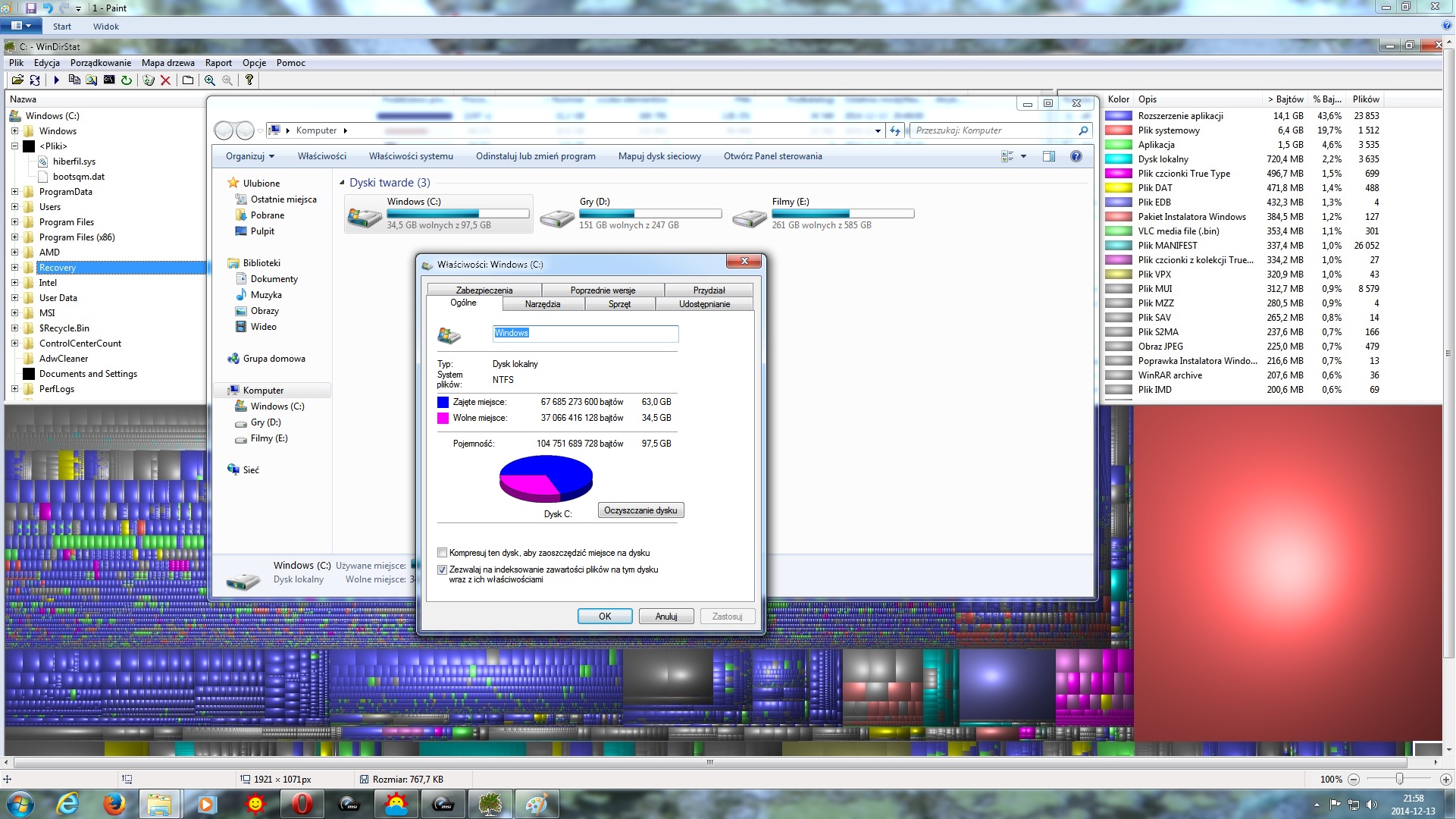Click the Save icon in Paint title bar
1456x819 pixels.
[x=31, y=8]
